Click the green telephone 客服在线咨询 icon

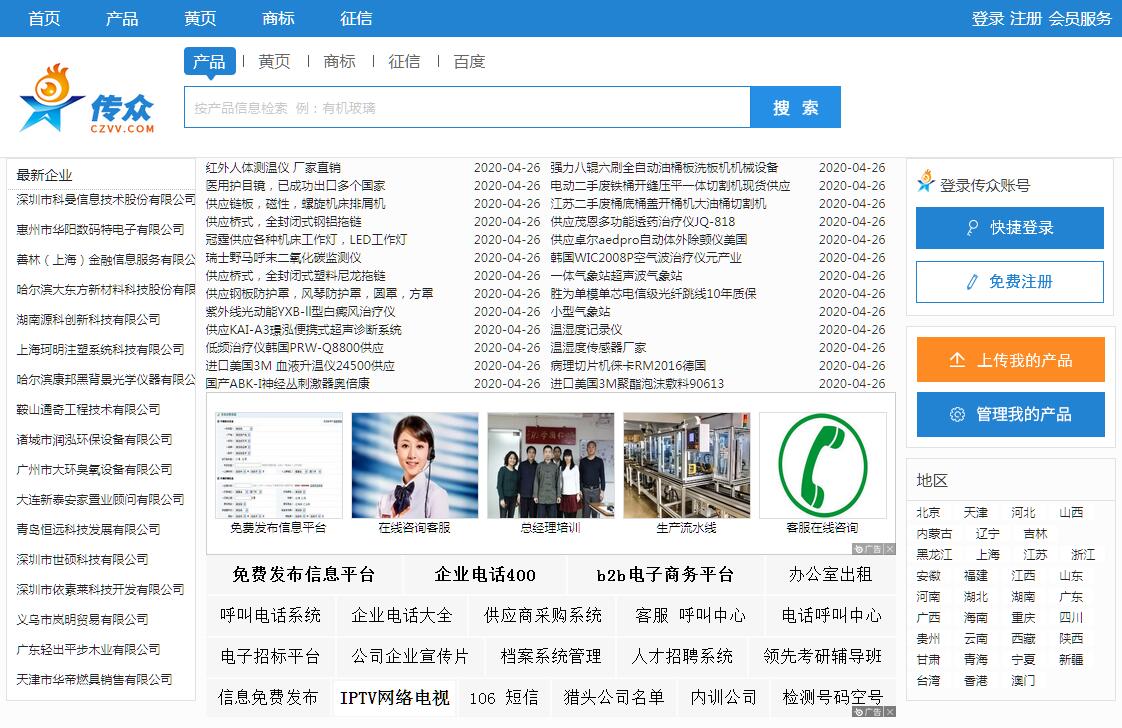[x=822, y=465]
